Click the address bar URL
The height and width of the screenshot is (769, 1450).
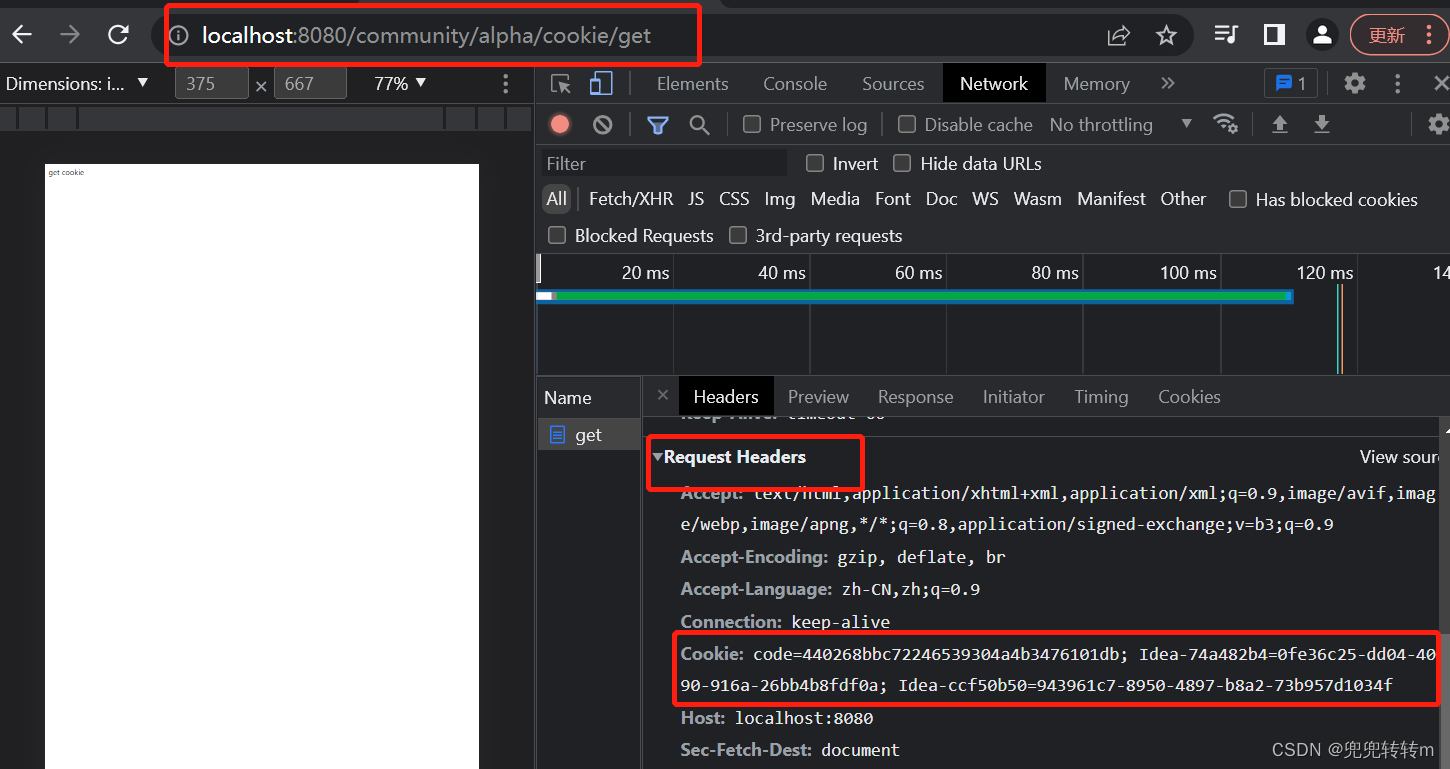pos(426,36)
